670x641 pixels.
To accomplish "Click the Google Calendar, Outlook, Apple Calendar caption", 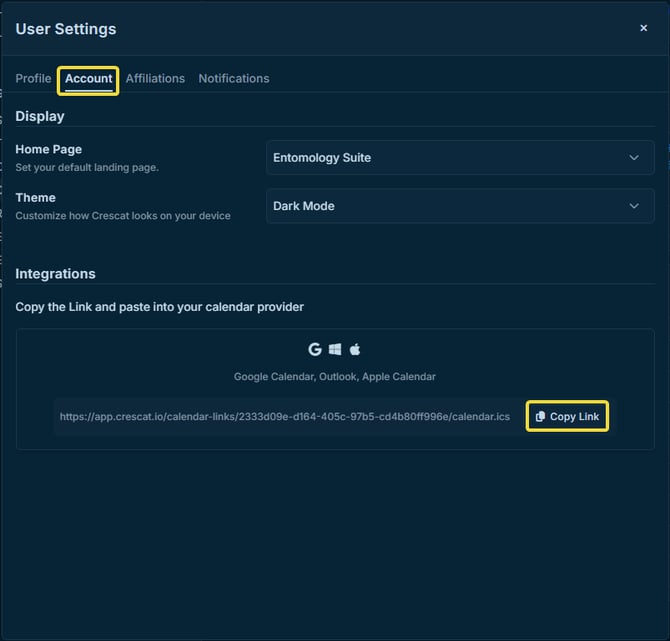I will point(335,377).
